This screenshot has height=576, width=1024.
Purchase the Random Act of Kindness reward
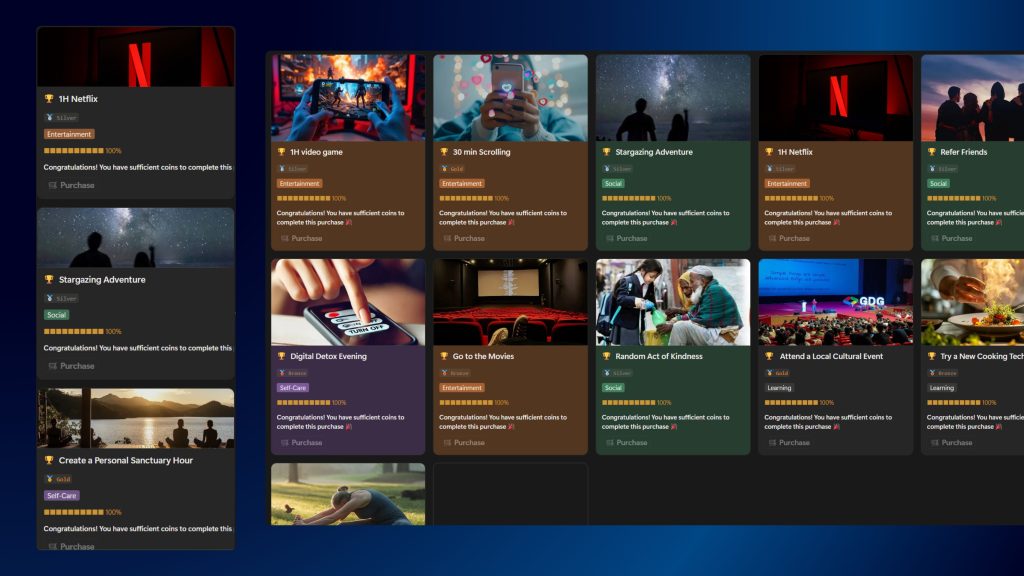(626, 442)
